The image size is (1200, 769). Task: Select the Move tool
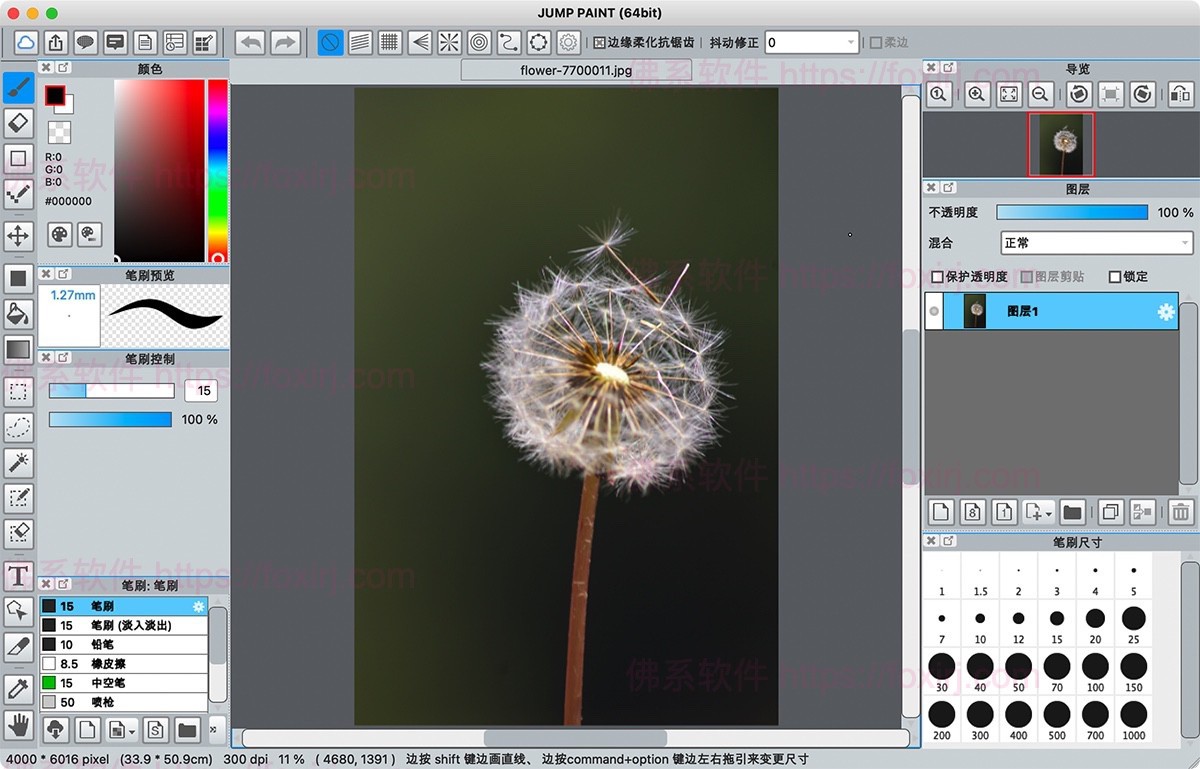pos(18,236)
